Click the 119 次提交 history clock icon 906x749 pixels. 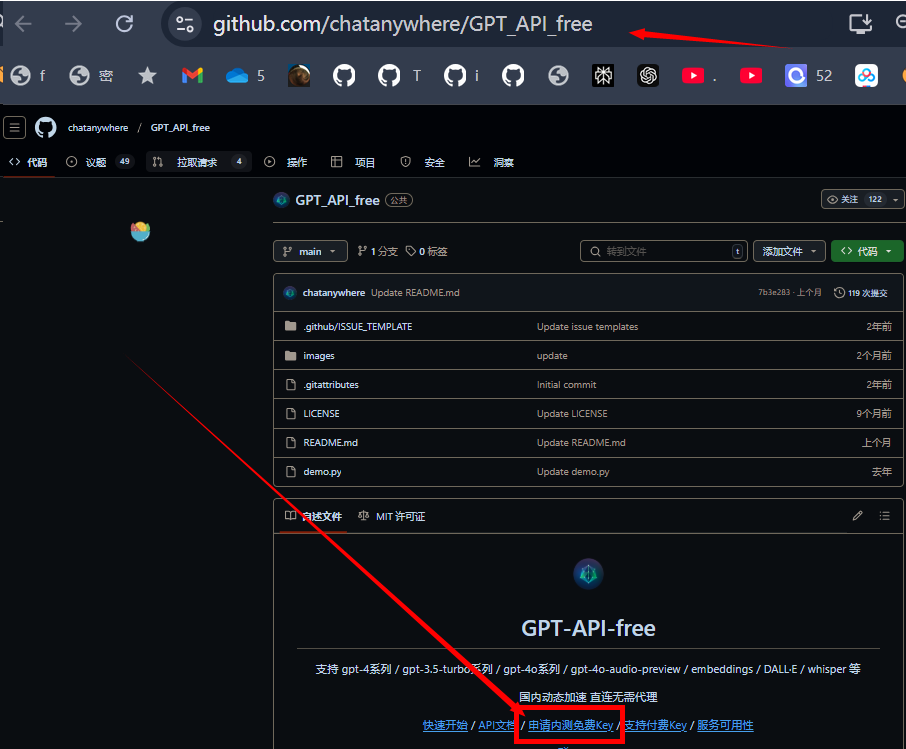pyautogui.click(x=839, y=292)
